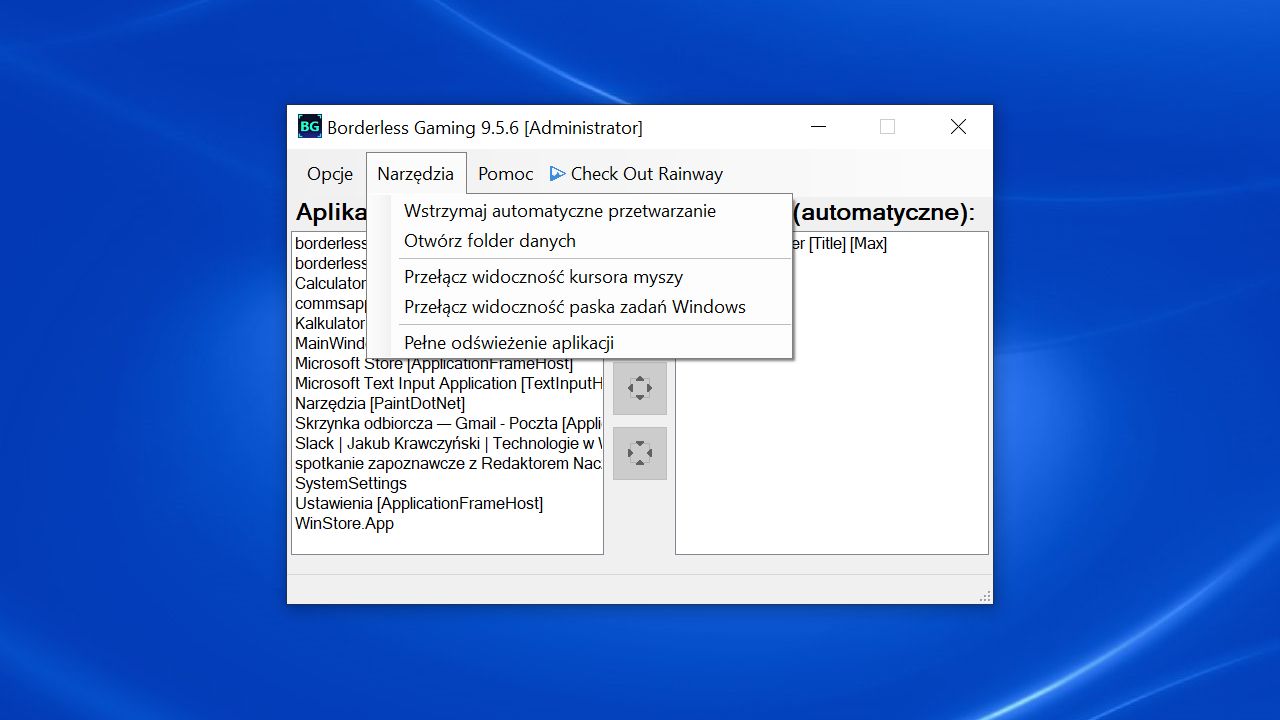This screenshot has height=720, width=1280.
Task: Select the Calculator entry in applications list
Action: click(x=330, y=283)
